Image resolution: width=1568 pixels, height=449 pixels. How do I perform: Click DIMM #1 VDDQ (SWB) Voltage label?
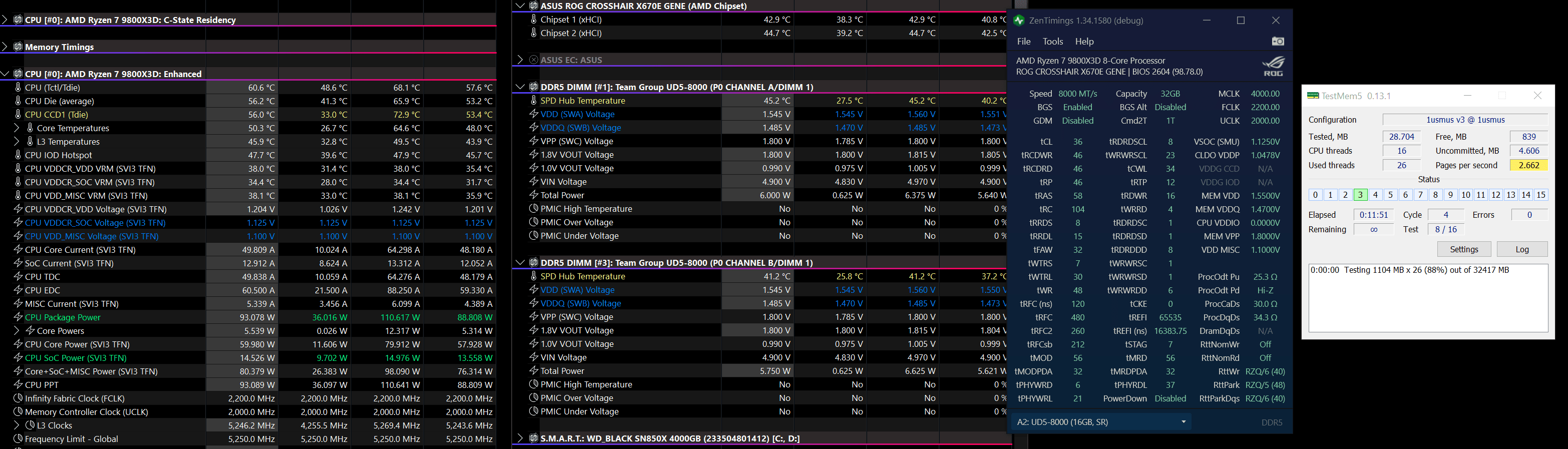click(x=581, y=128)
